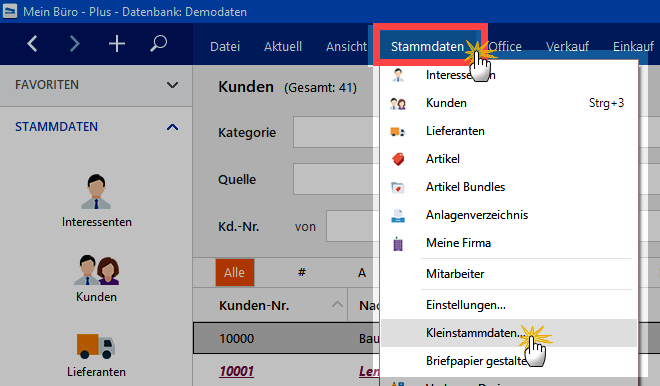Open Anlagenverzeichnis from the menu
The image size is (660, 386).
(509, 215)
